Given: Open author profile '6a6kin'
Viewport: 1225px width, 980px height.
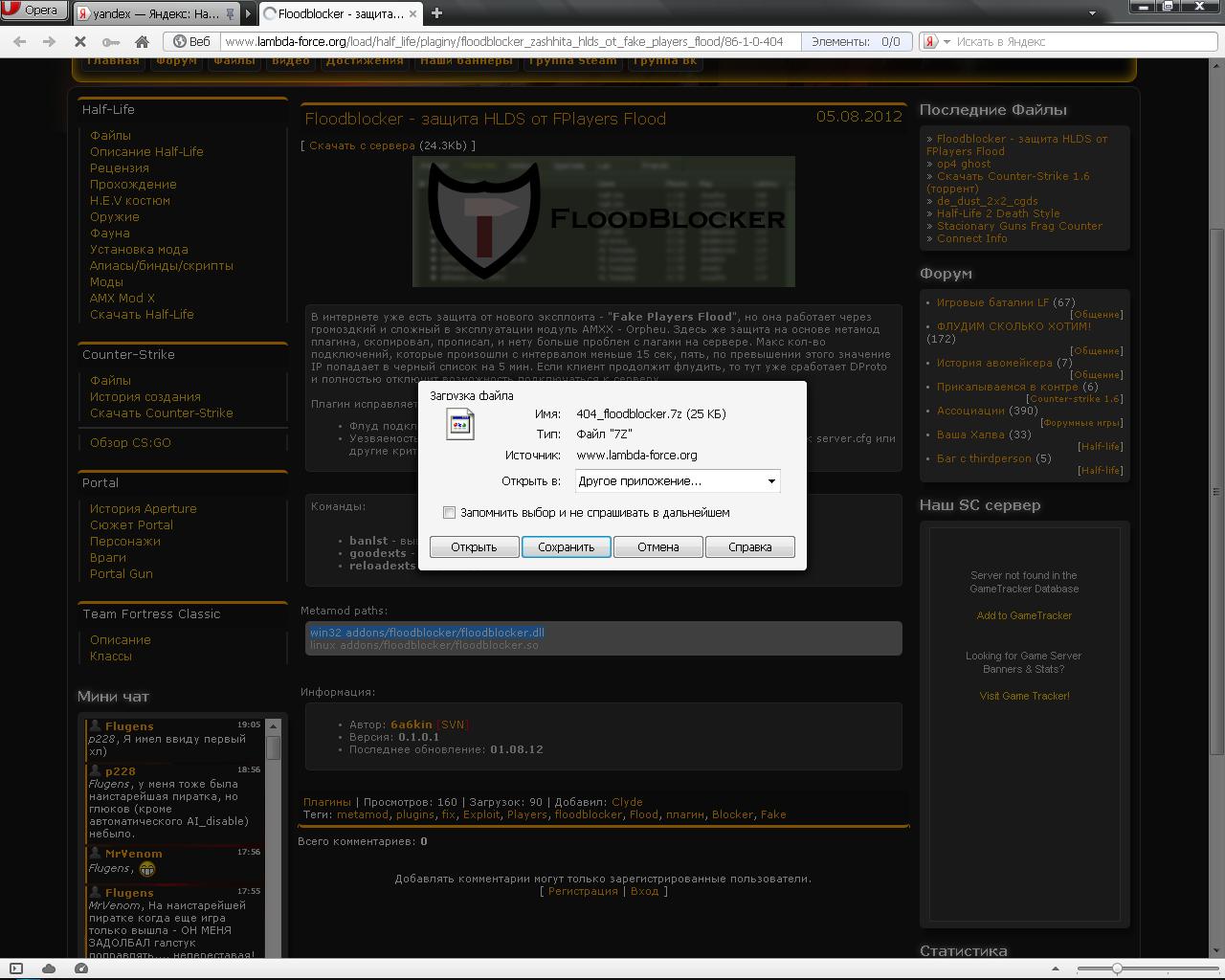Looking at the screenshot, I should tap(412, 724).
